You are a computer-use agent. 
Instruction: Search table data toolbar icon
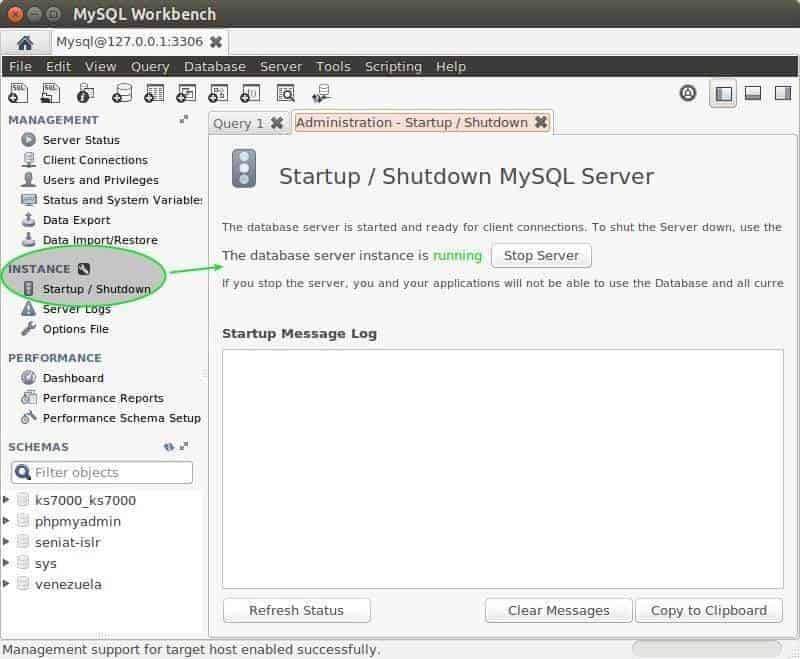[x=286, y=93]
